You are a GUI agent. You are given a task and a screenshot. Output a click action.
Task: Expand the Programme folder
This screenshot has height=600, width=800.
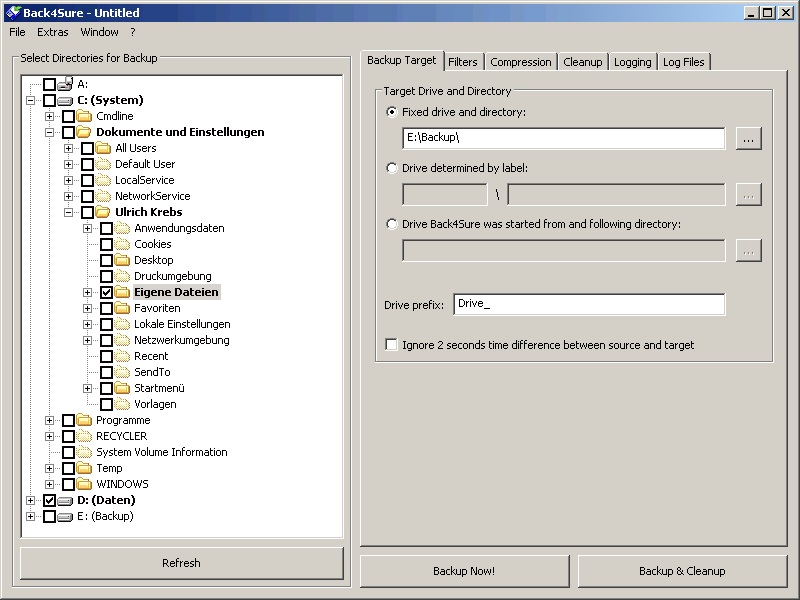click(x=50, y=419)
